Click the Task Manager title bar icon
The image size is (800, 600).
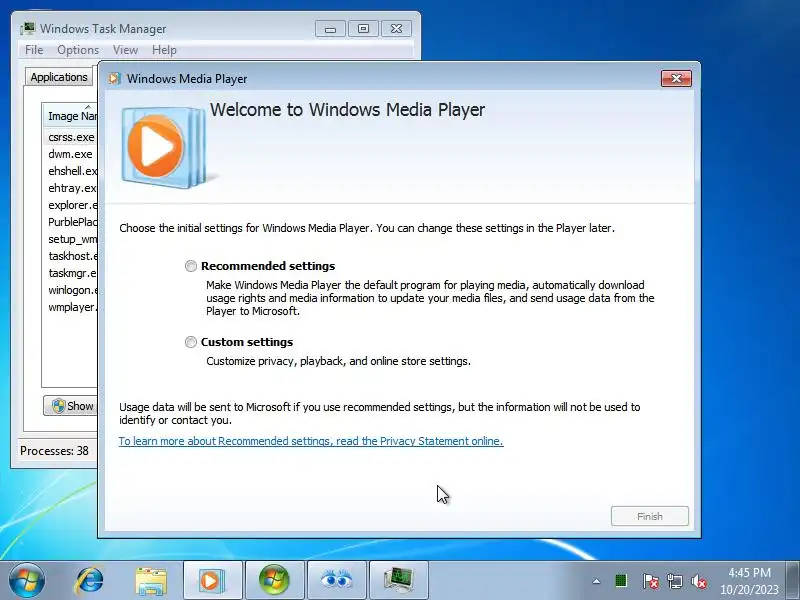click(x=28, y=29)
